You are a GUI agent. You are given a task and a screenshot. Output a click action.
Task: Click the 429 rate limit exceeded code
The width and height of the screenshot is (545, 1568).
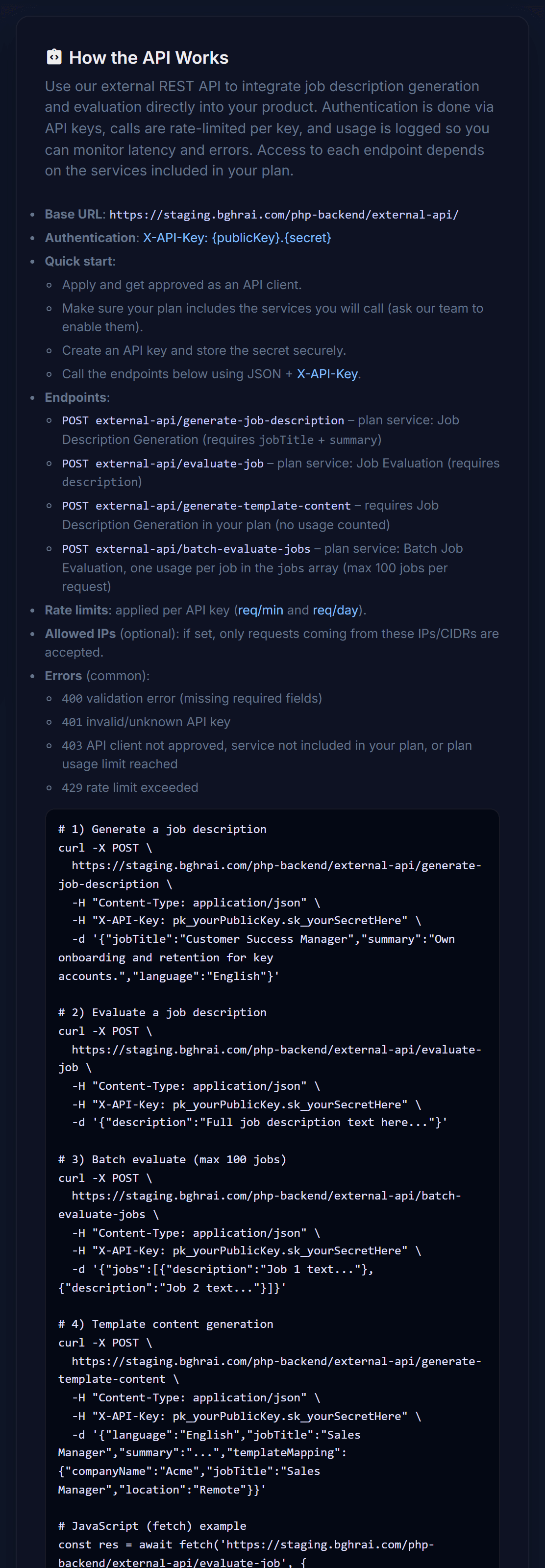pos(72,787)
